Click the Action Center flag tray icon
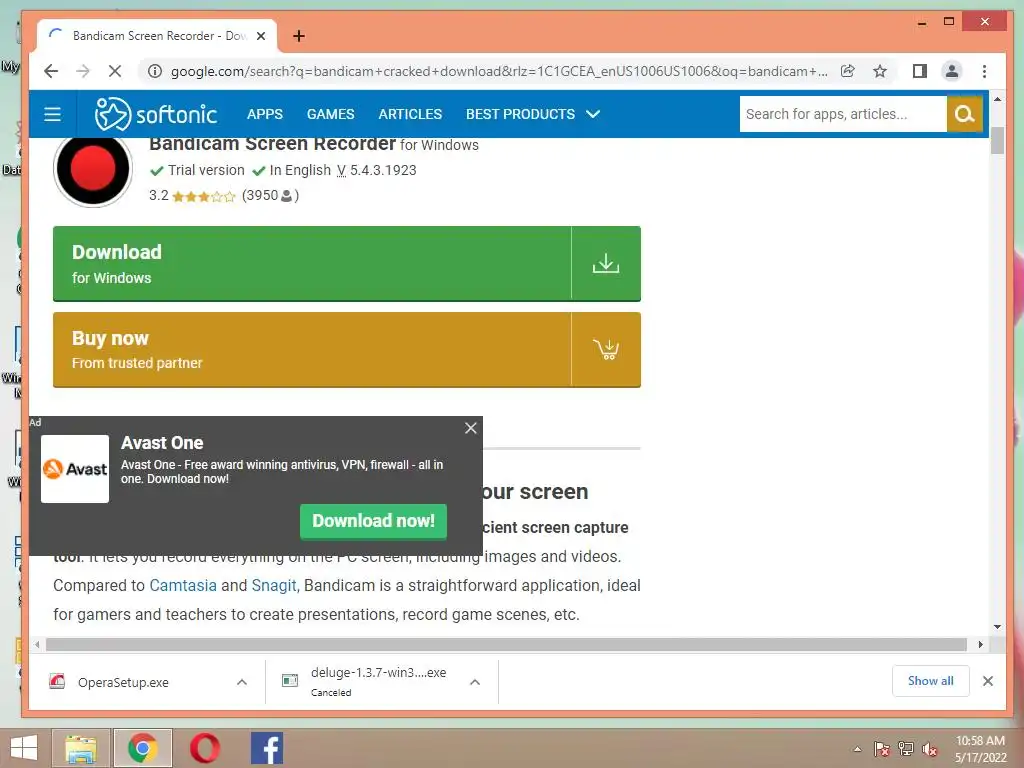 [x=882, y=749]
